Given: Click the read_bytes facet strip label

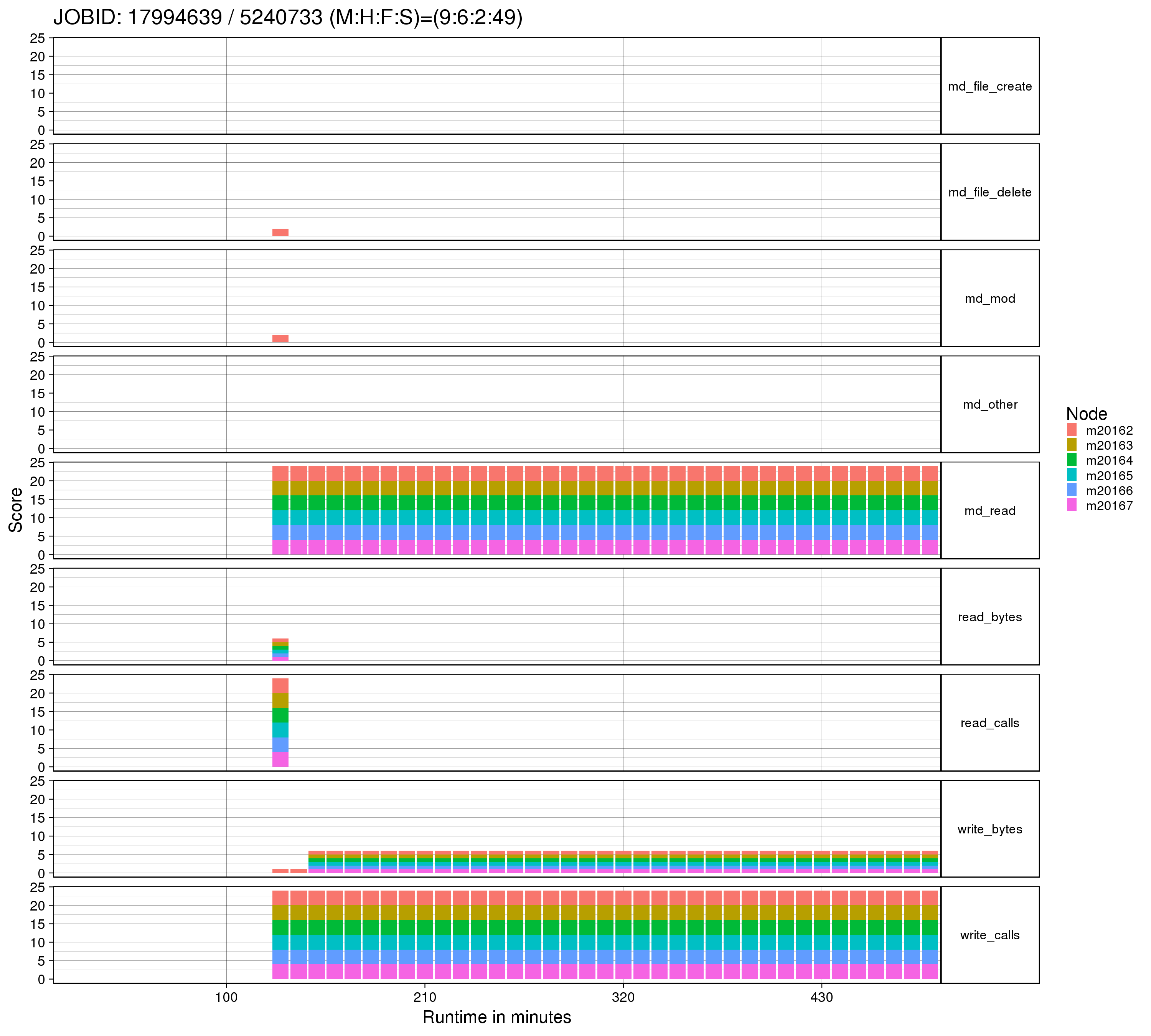Looking at the screenshot, I should (x=989, y=617).
